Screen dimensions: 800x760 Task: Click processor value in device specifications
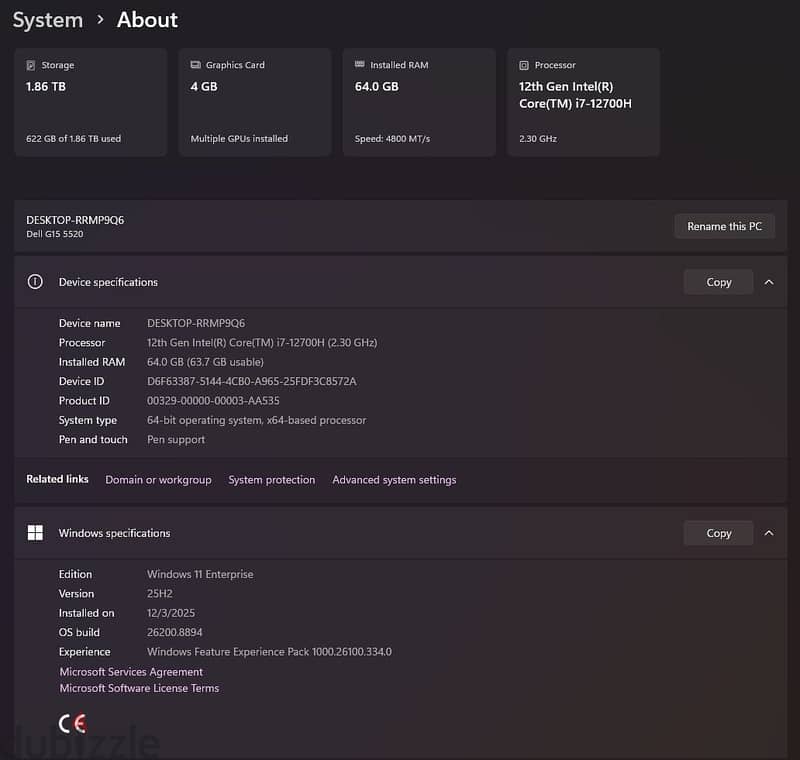click(262, 343)
